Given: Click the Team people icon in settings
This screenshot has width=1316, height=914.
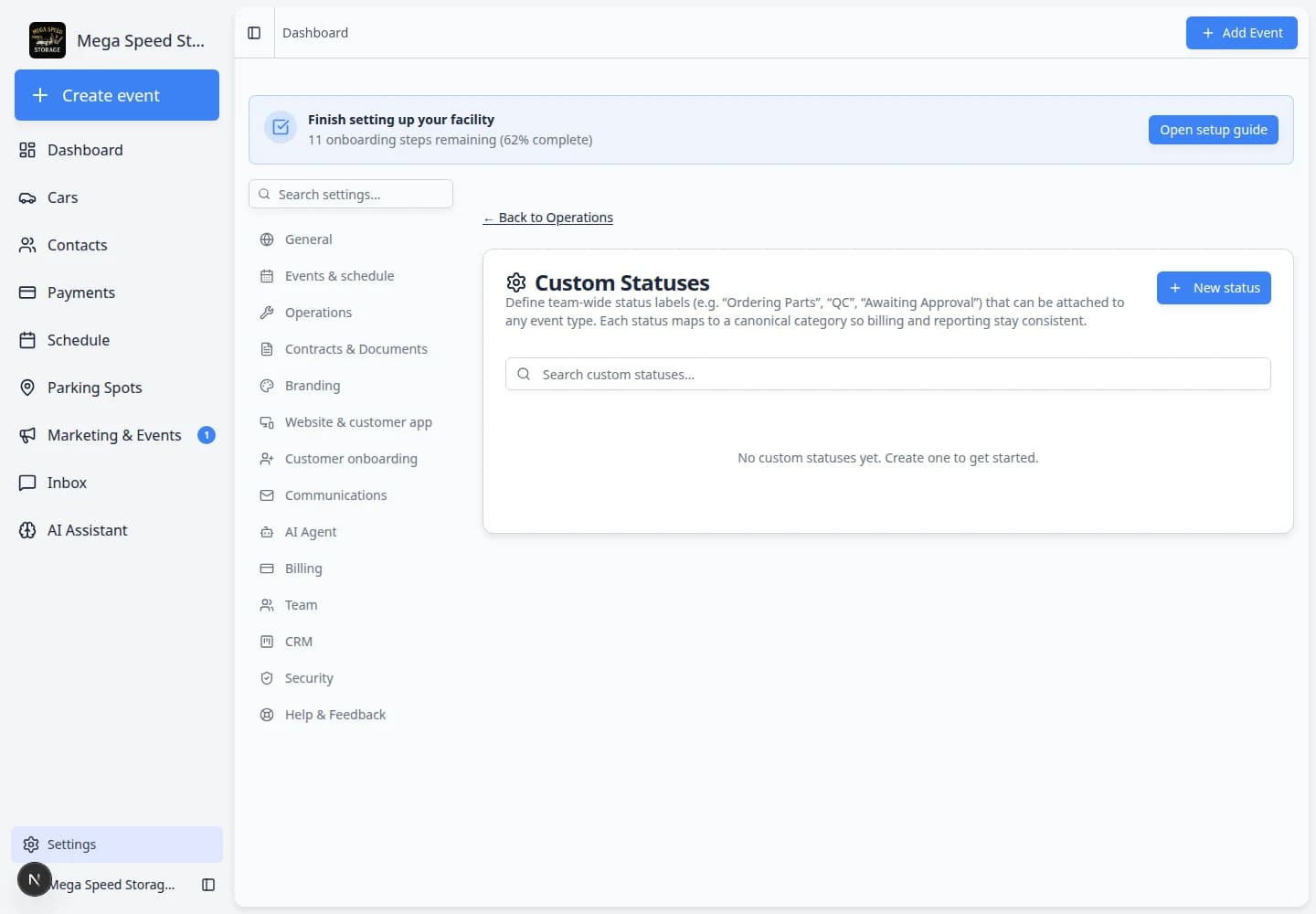Looking at the screenshot, I should [267, 605].
